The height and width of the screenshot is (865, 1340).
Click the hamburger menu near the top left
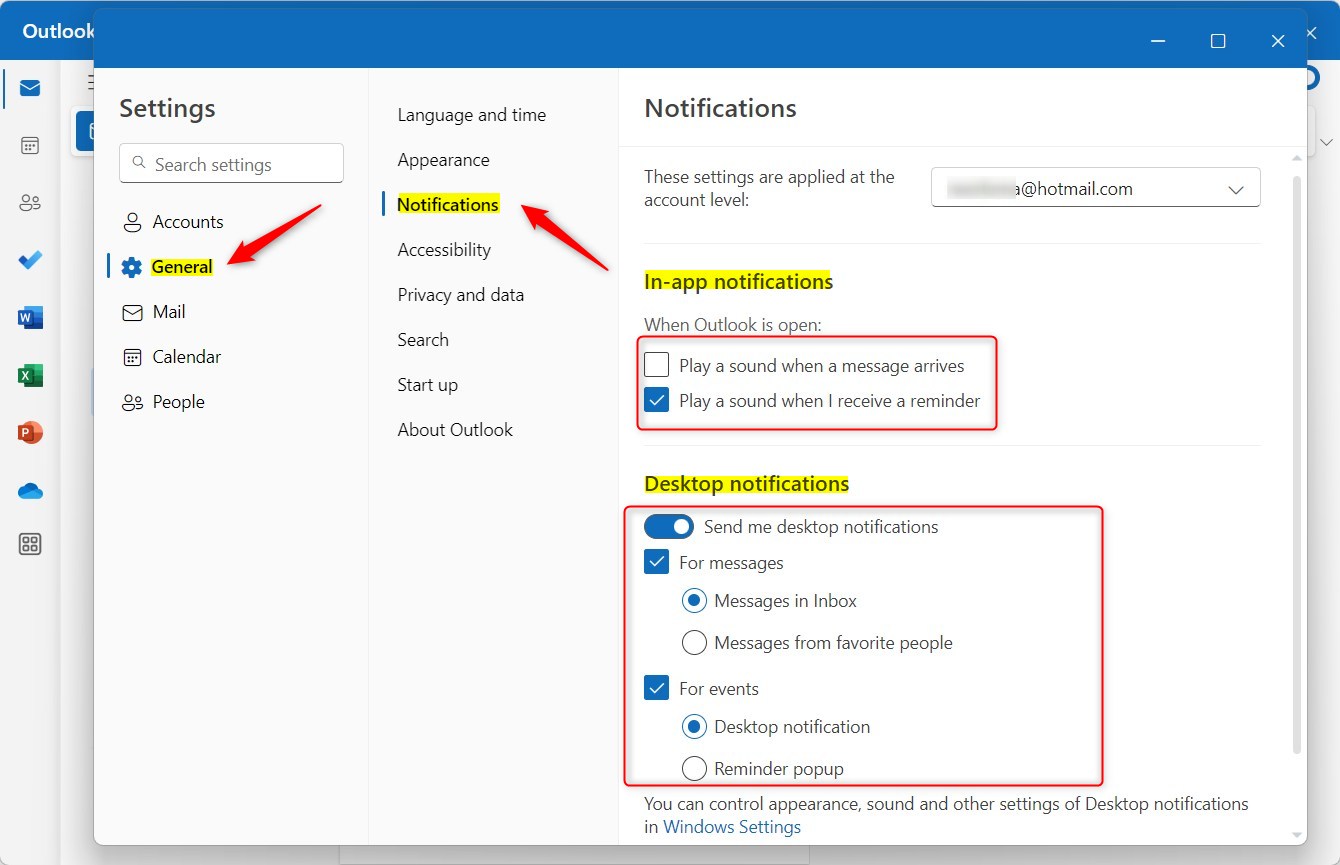[x=91, y=82]
